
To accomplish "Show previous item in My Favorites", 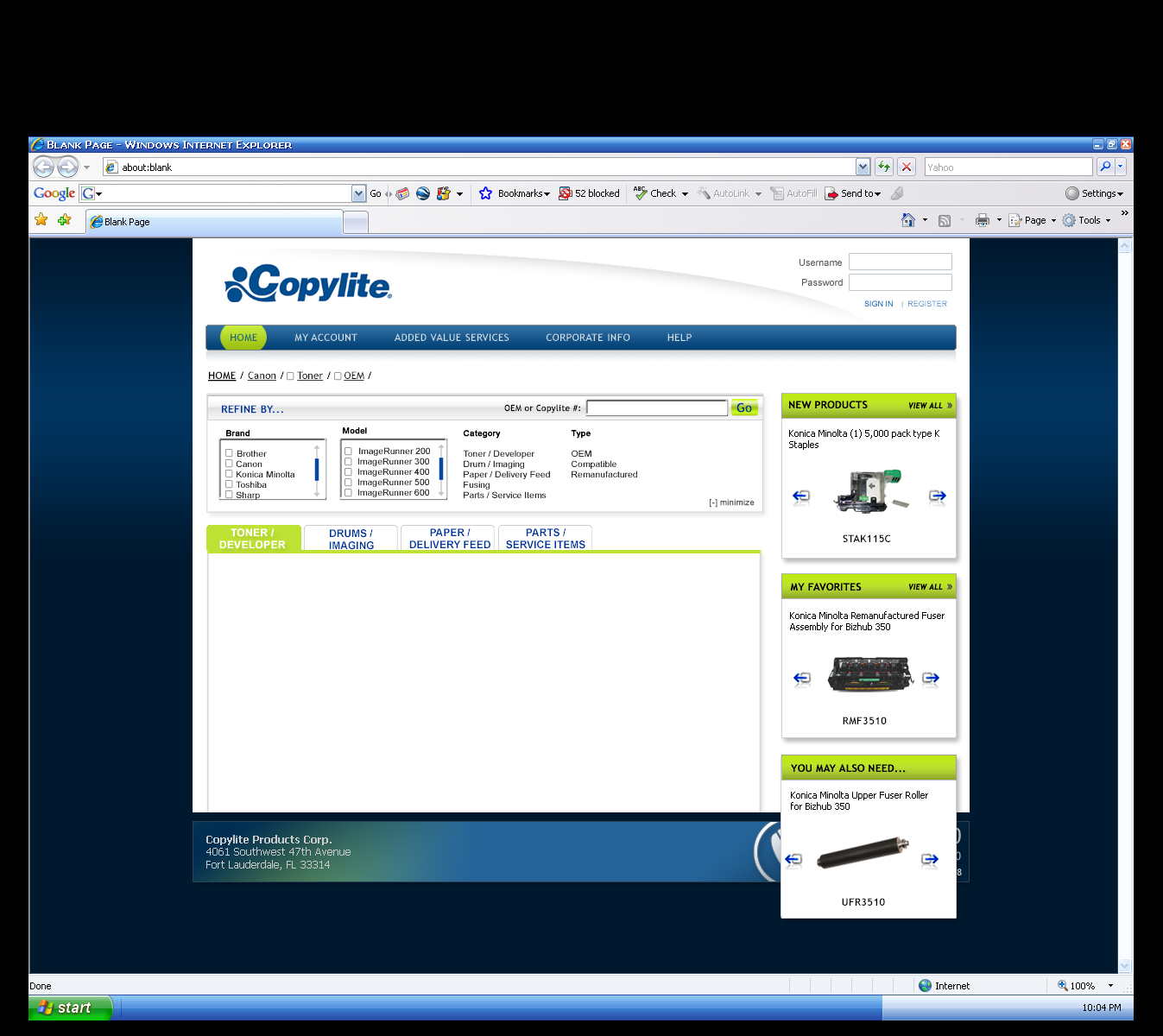I will 802,679.
